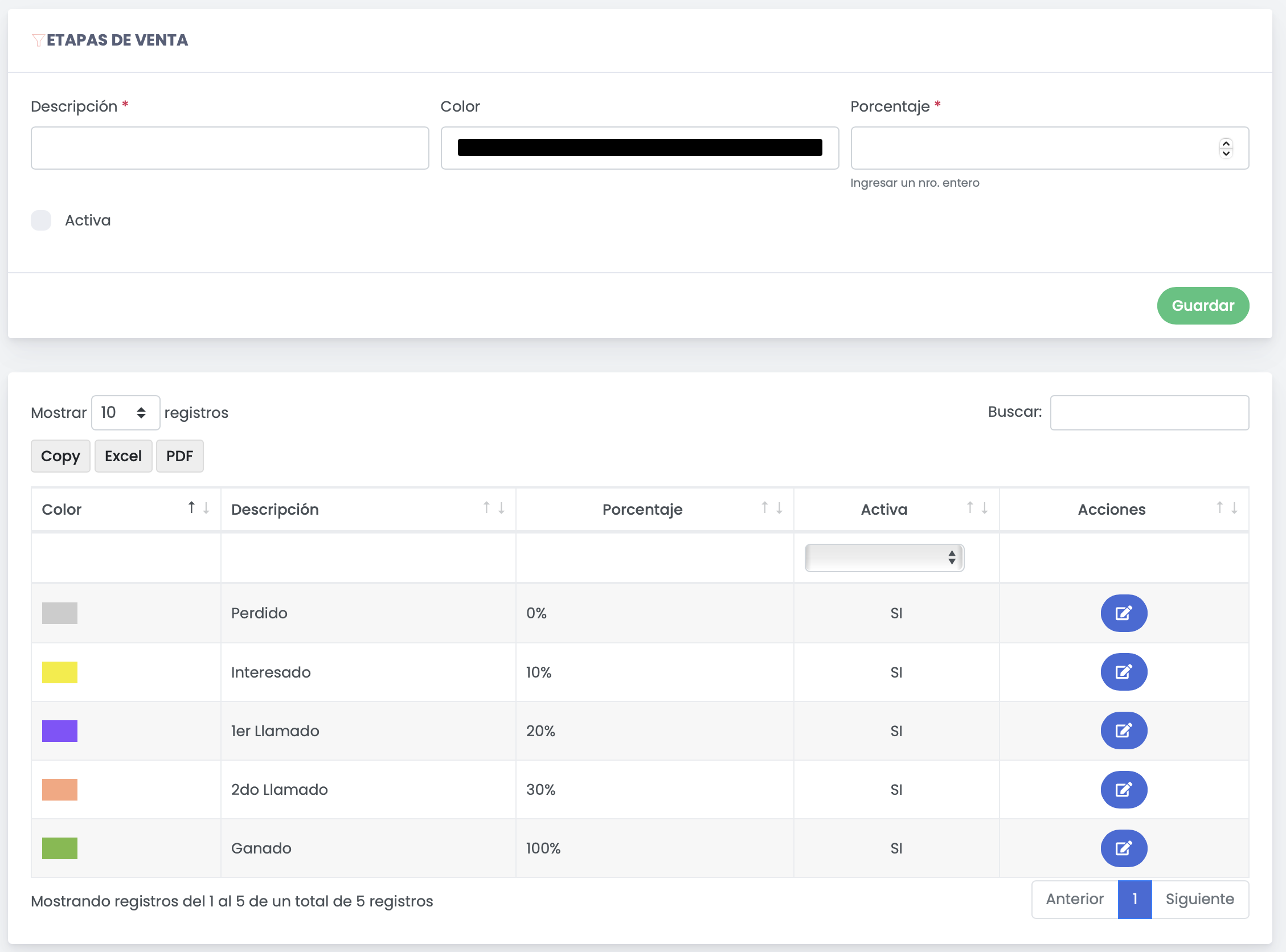The image size is (1286, 952).
Task: Click the yellow swatch for Interesado
Action: click(x=59, y=672)
